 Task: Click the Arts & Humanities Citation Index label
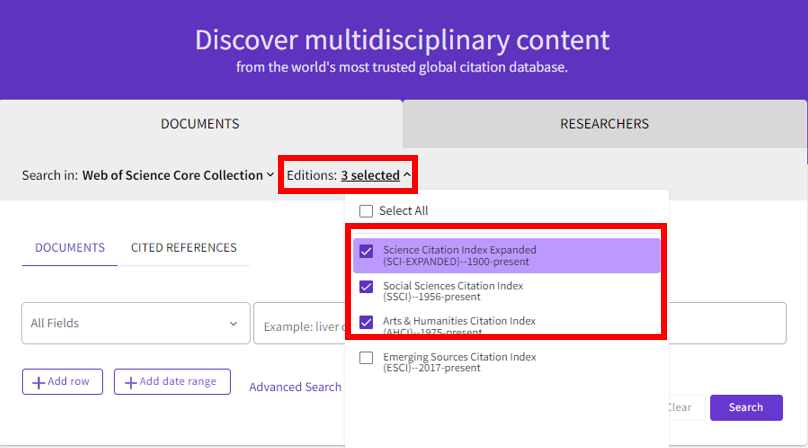tap(459, 326)
